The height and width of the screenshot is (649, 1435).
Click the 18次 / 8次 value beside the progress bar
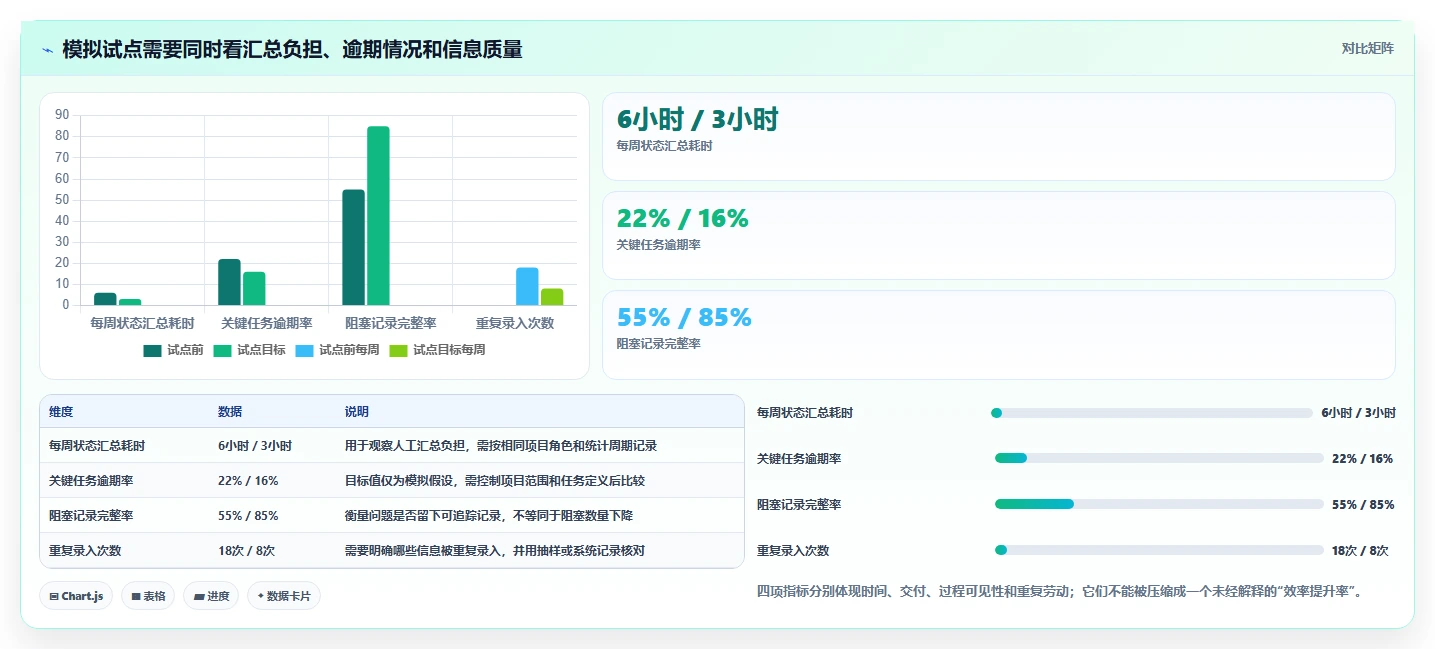(1360, 551)
